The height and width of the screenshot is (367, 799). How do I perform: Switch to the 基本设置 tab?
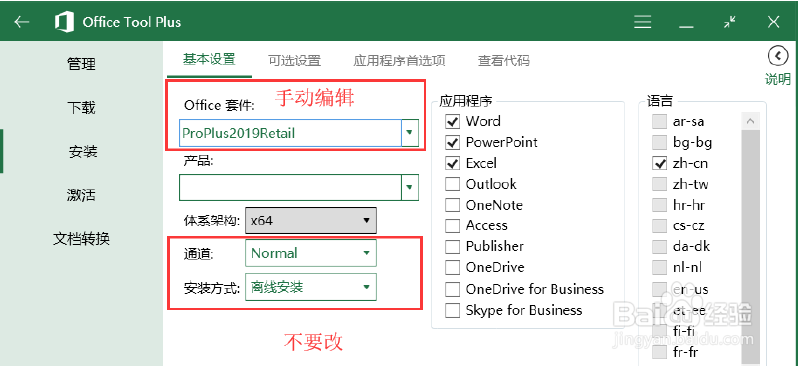209,60
